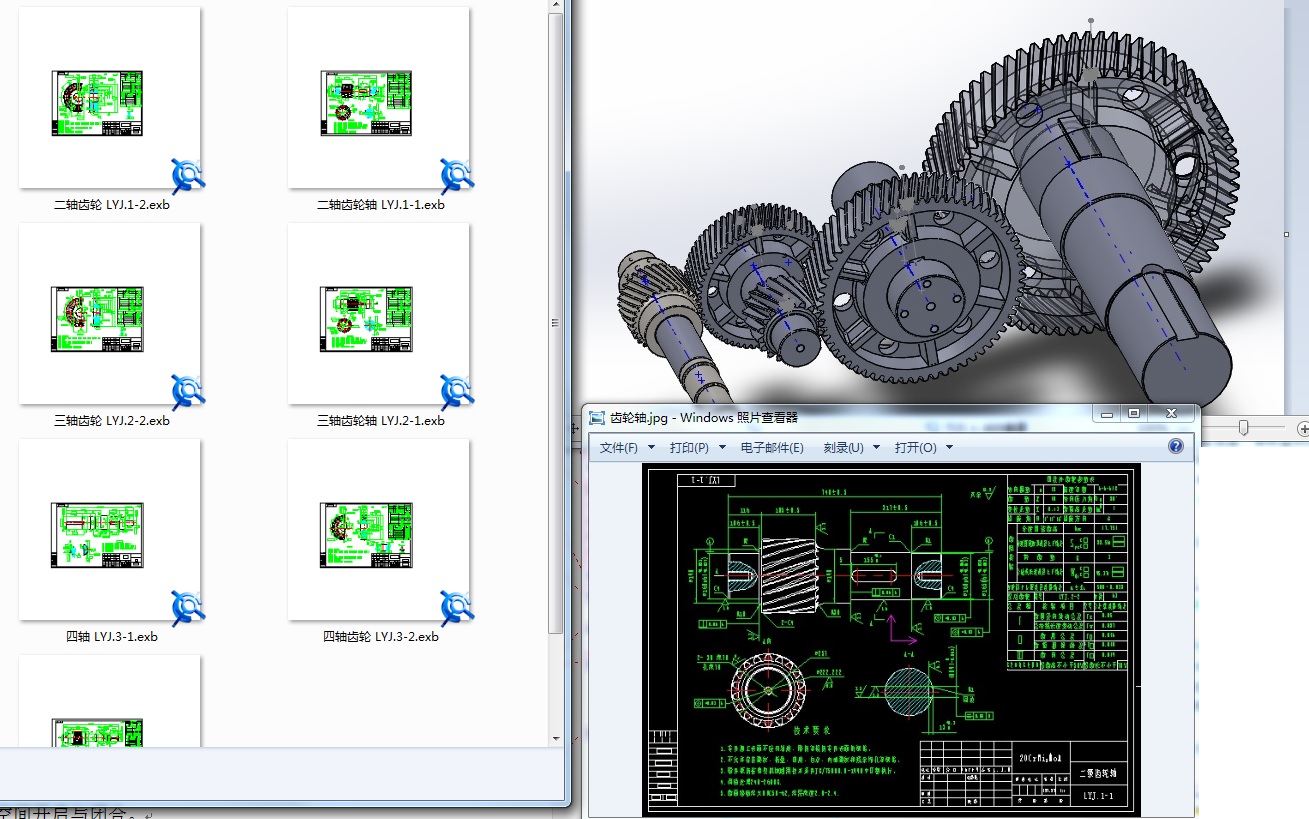This screenshot has width=1309, height=819.
Task: Click the file name 二轴齿轮 LYJ.1-2.exb
Action: pos(112,205)
